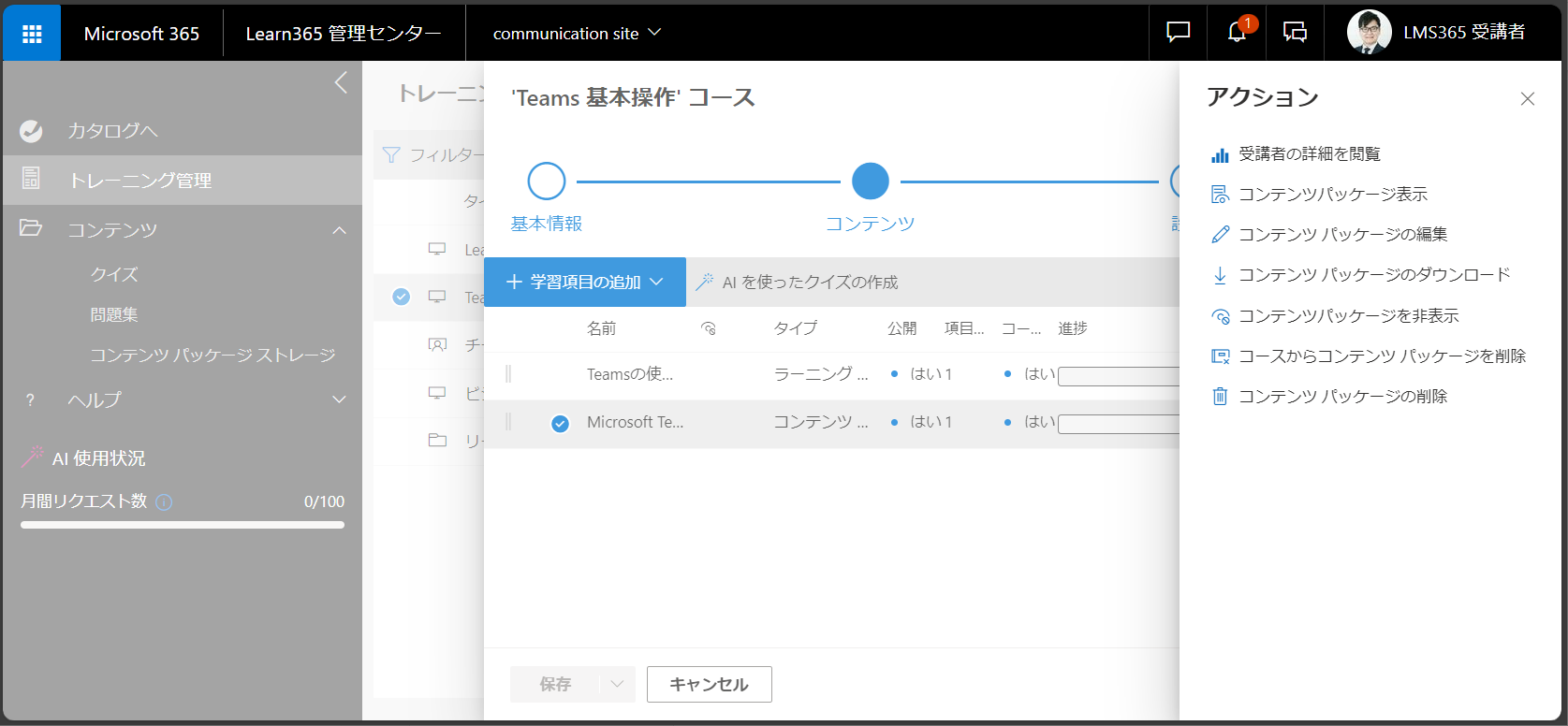The height and width of the screenshot is (726, 1568).
Task: Click the コースからコンテンツ パッケージを削除 icon
Action: pyautogui.click(x=1220, y=356)
